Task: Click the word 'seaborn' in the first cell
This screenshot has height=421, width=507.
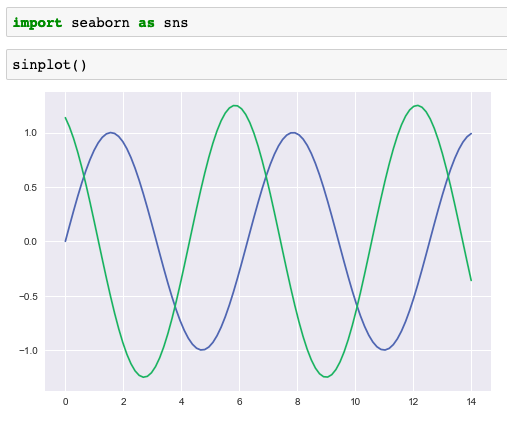Action: 100,23
